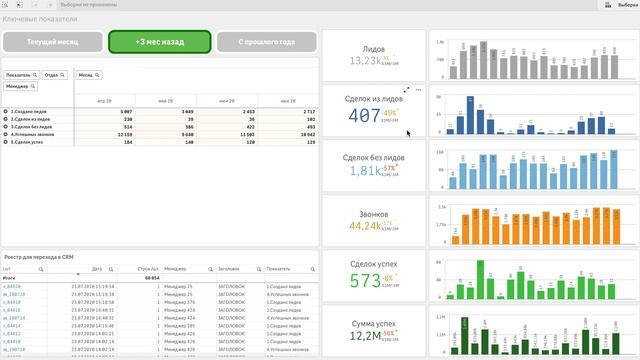640x360 pixels.
Task: Open search in Показатель dimension chip
Action: pos(35,75)
